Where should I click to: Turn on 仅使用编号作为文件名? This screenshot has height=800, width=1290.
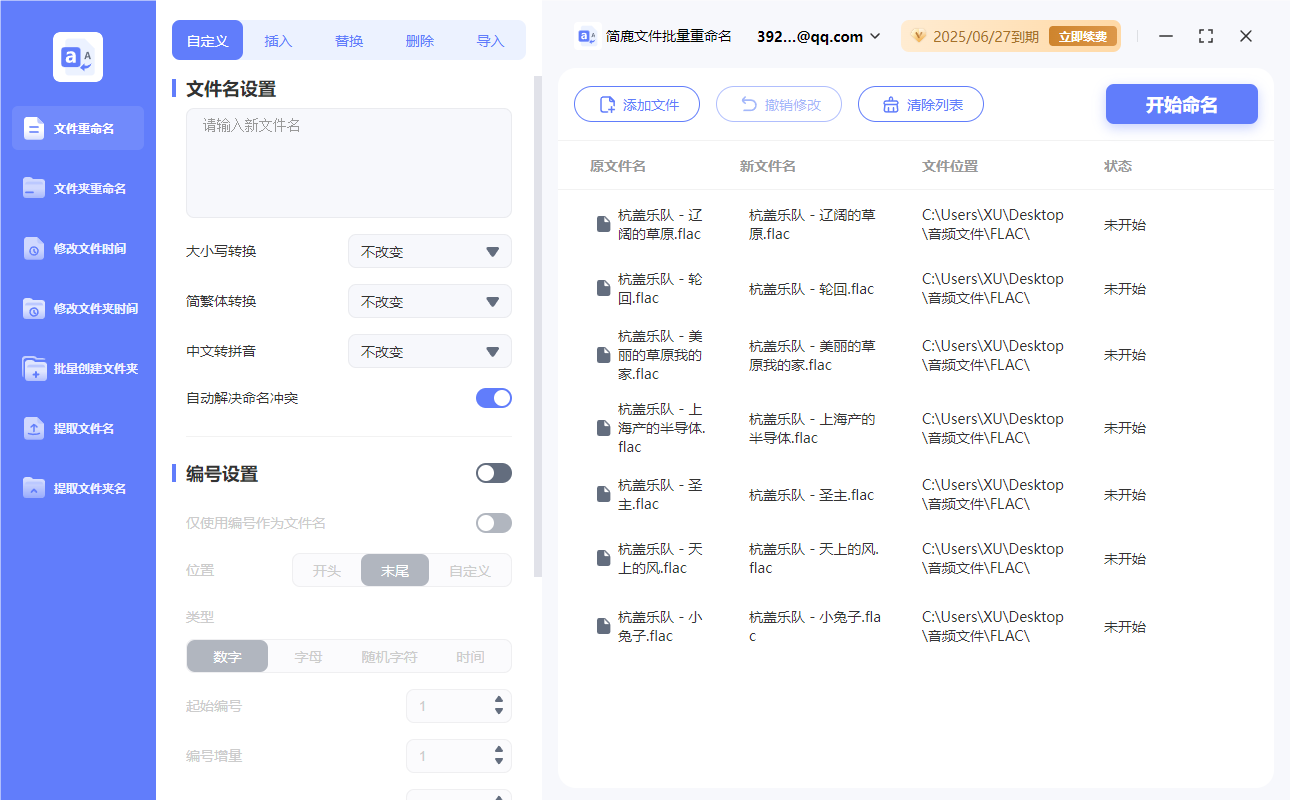click(x=493, y=522)
